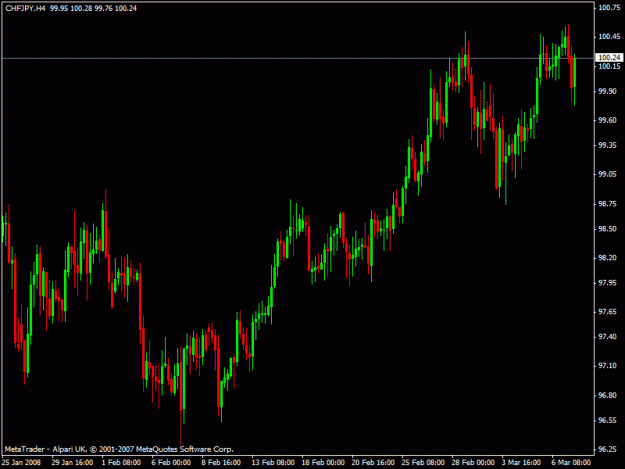625x469 pixels.
Task: Click the 100.45 price scale label
Action: 610,37
